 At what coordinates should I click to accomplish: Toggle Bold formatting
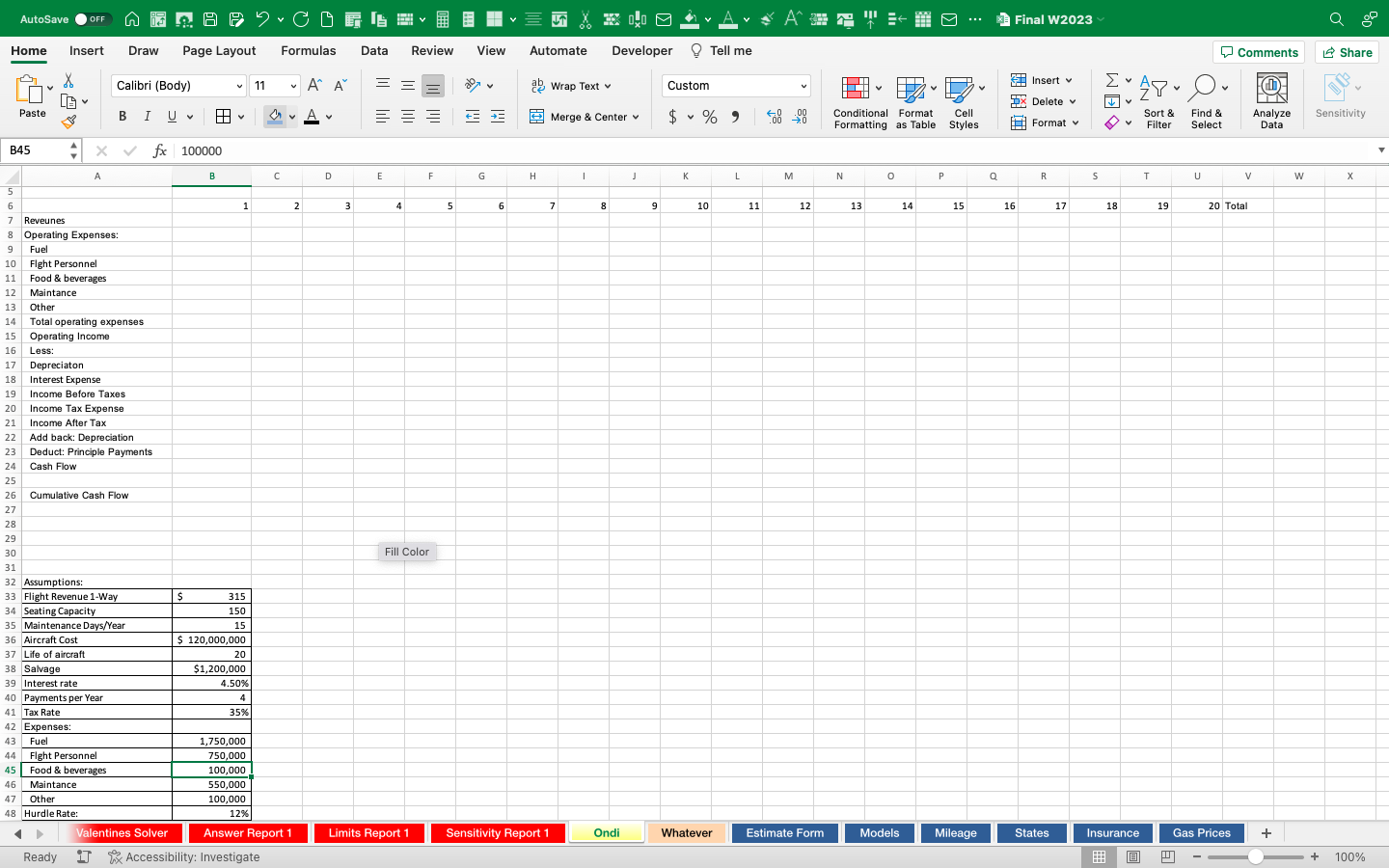coord(123,117)
